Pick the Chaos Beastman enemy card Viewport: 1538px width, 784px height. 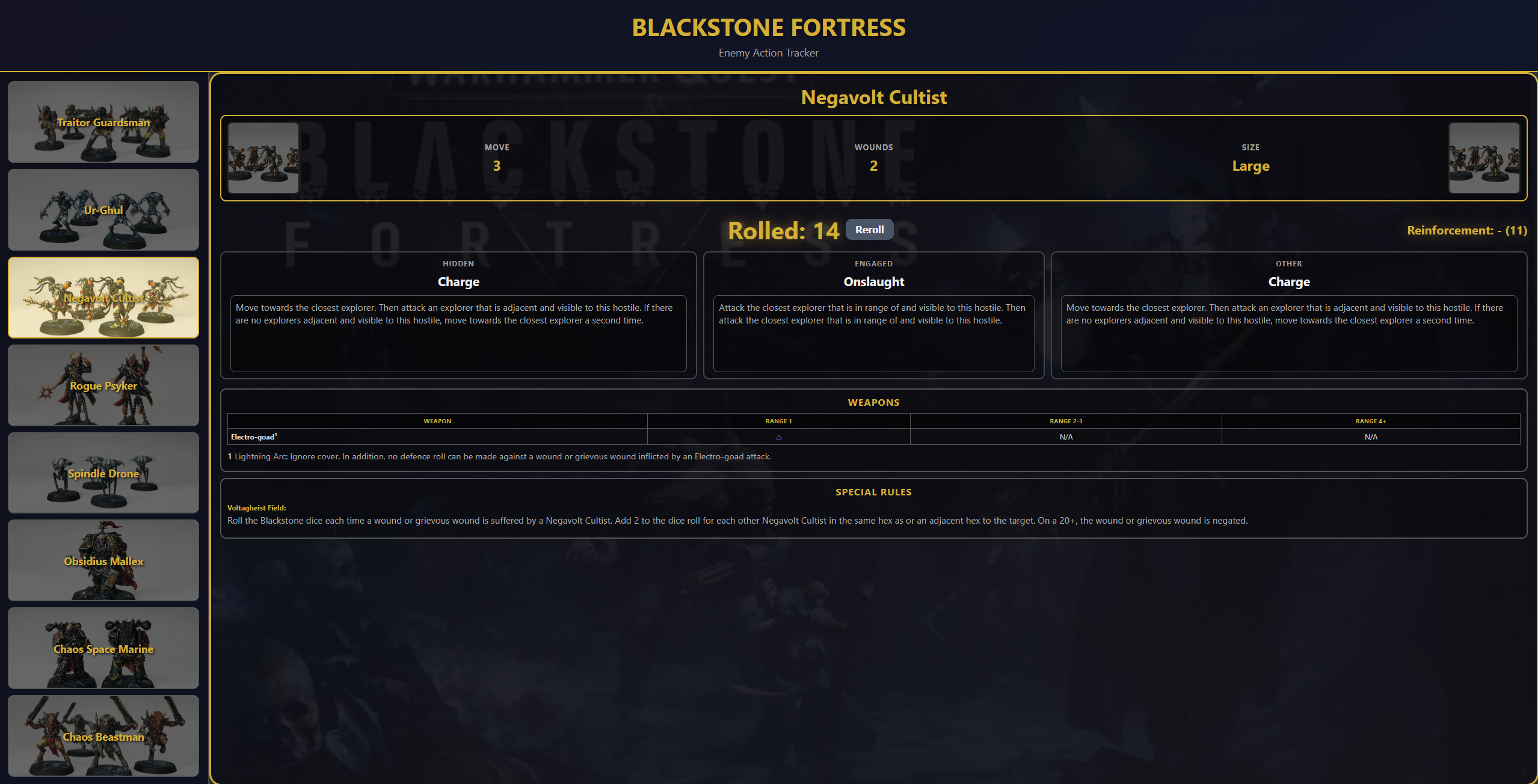point(103,736)
